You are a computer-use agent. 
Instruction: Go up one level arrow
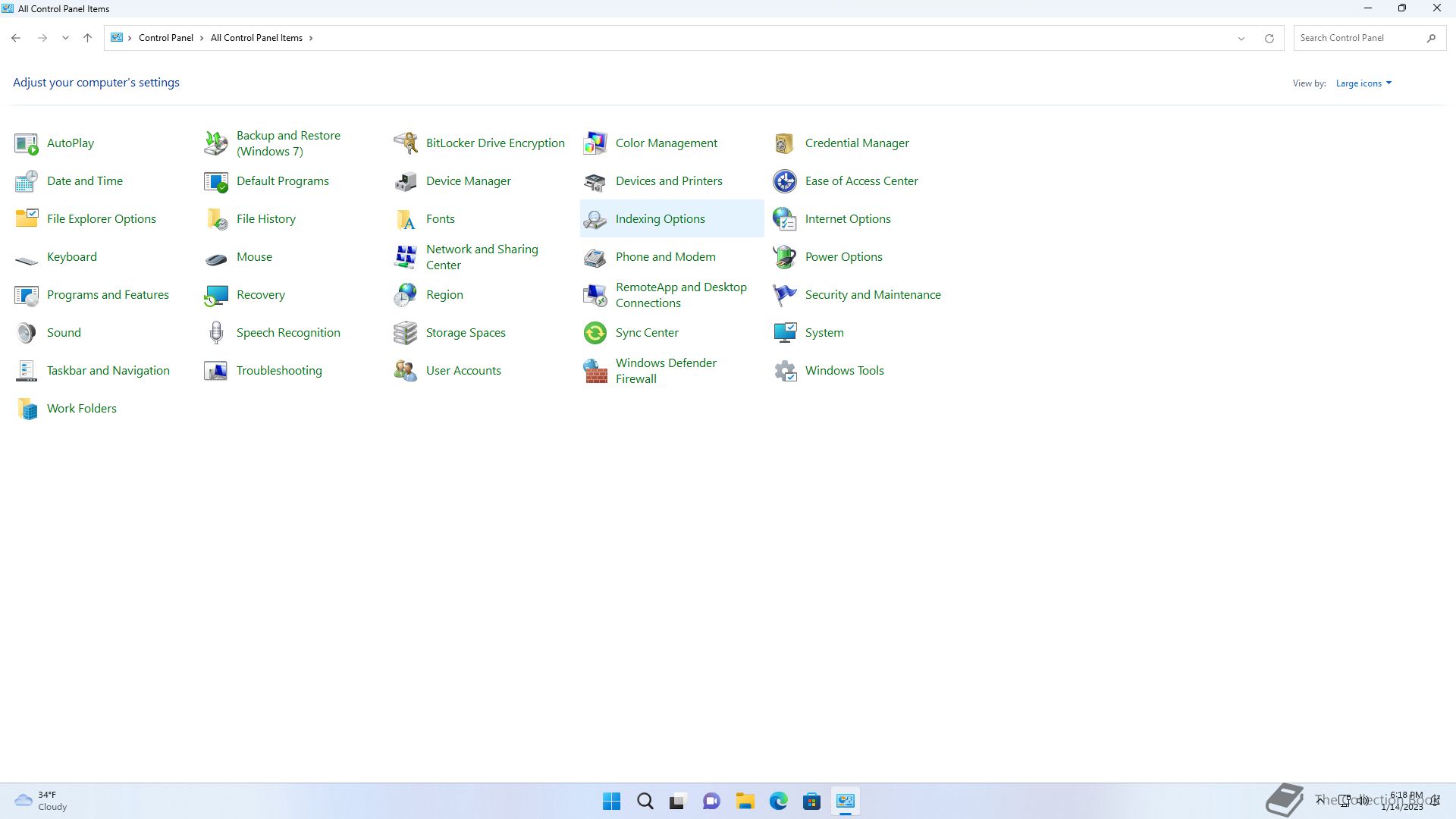(x=88, y=38)
